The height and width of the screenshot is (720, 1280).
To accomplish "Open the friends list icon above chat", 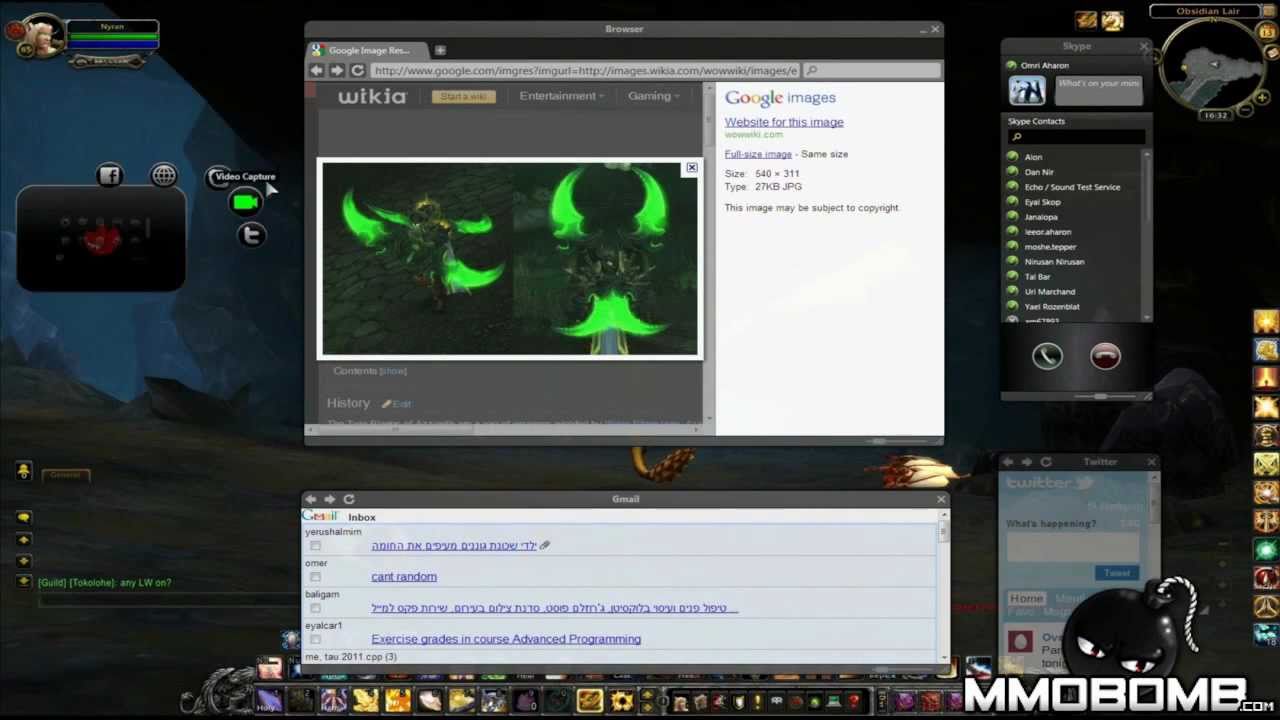I will (x=24, y=471).
